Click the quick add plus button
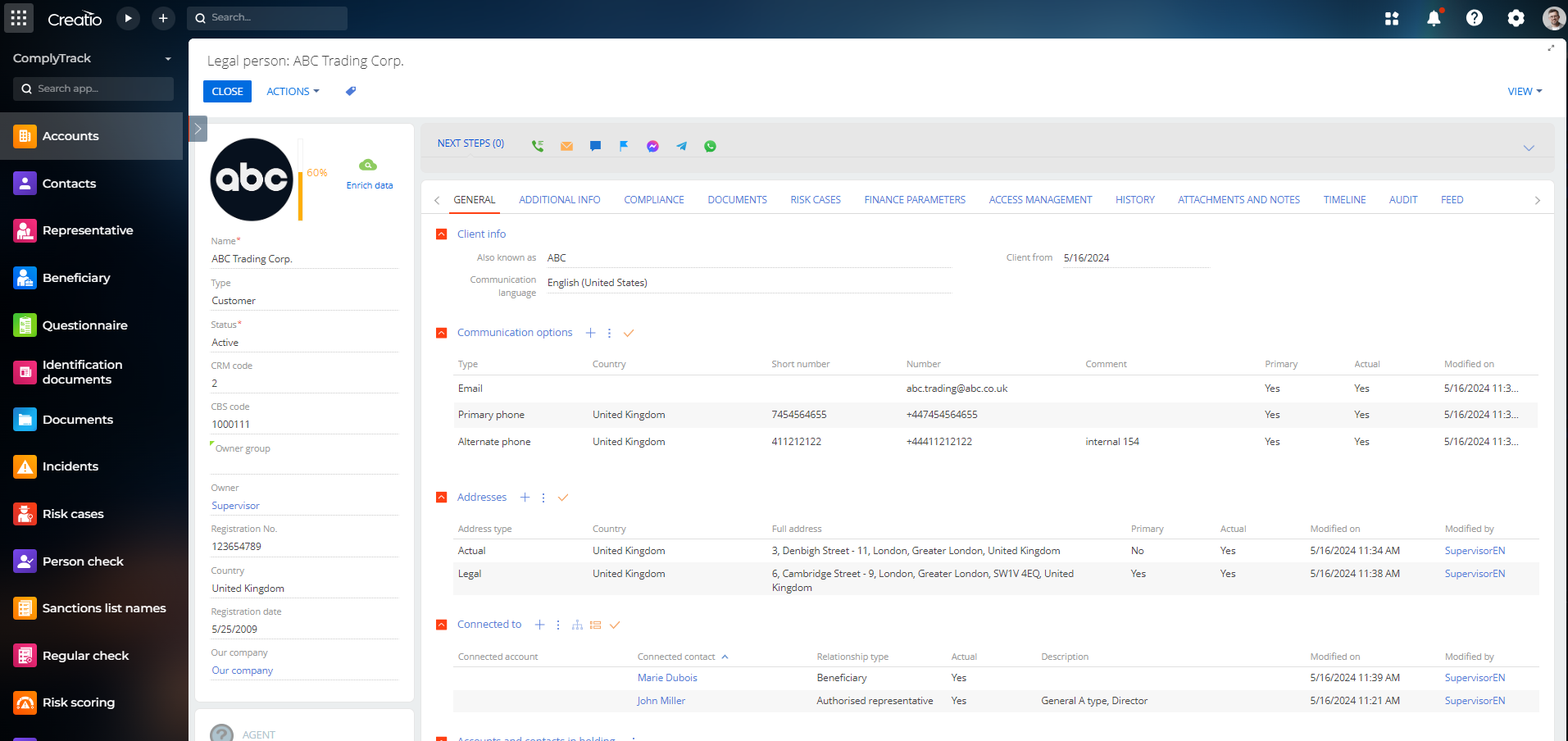The width and height of the screenshot is (1568, 741). 163,18
